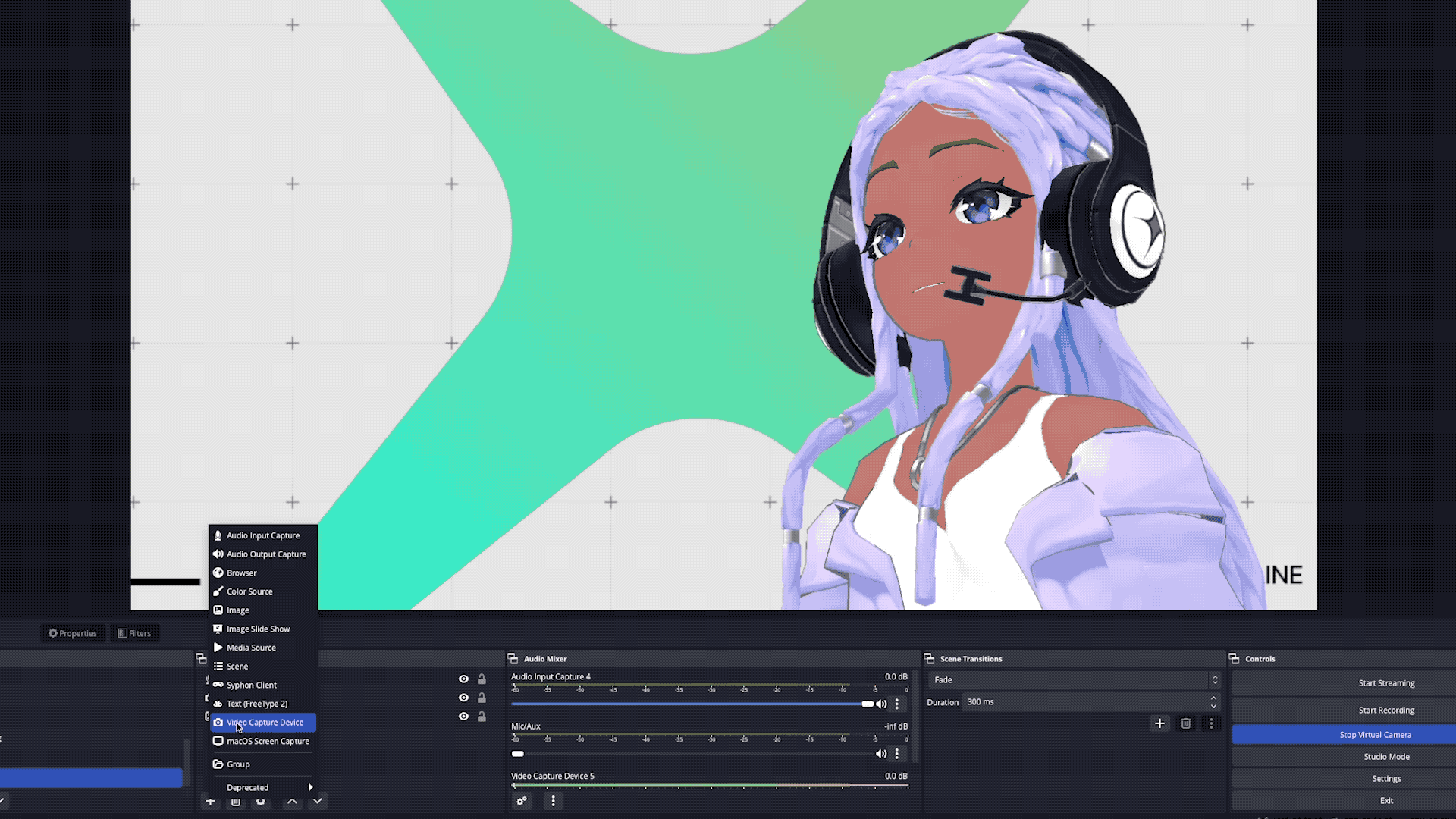Open the Audio Mixer panel options menu

(x=553, y=801)
